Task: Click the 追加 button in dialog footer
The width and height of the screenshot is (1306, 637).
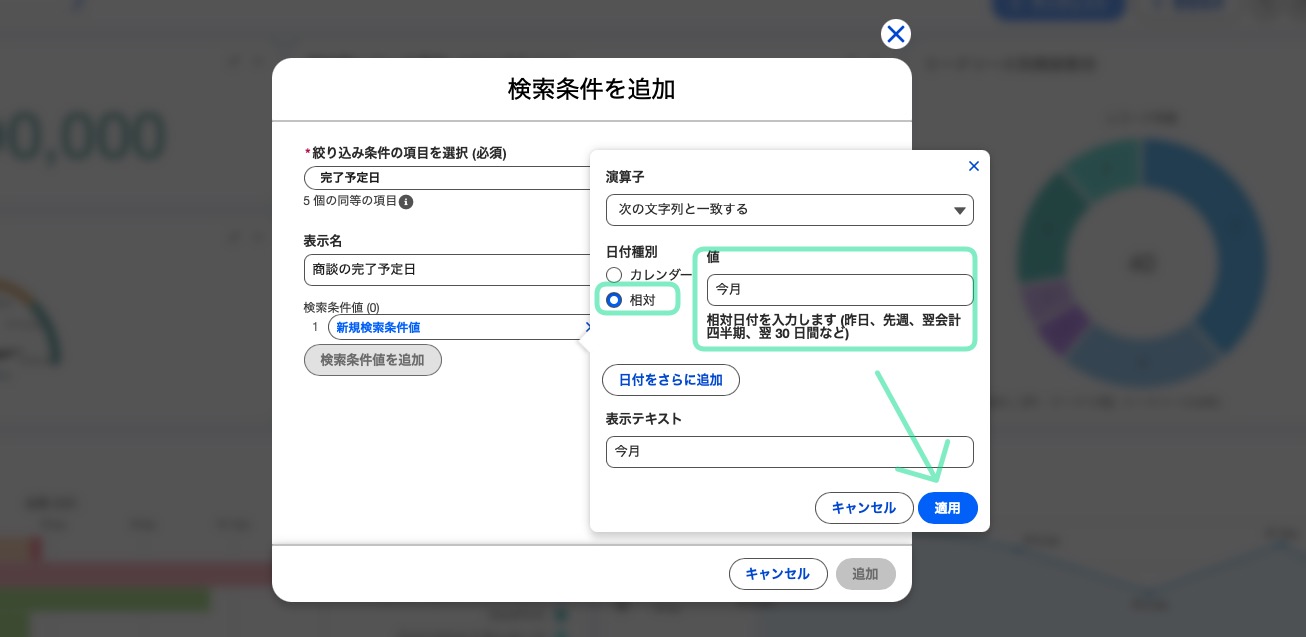Action: [x=865, y=574]
